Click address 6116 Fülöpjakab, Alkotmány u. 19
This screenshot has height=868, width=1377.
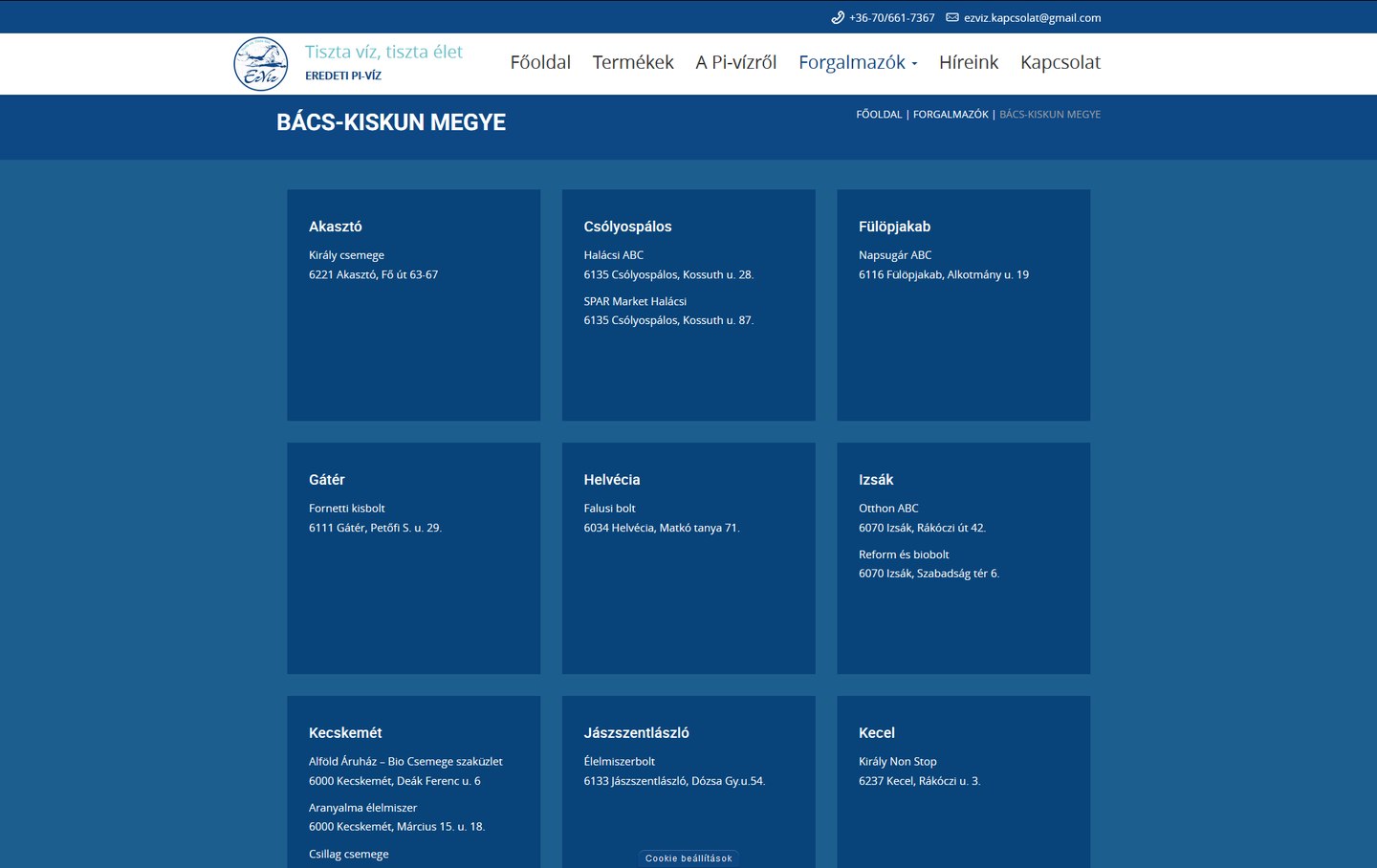944,274
